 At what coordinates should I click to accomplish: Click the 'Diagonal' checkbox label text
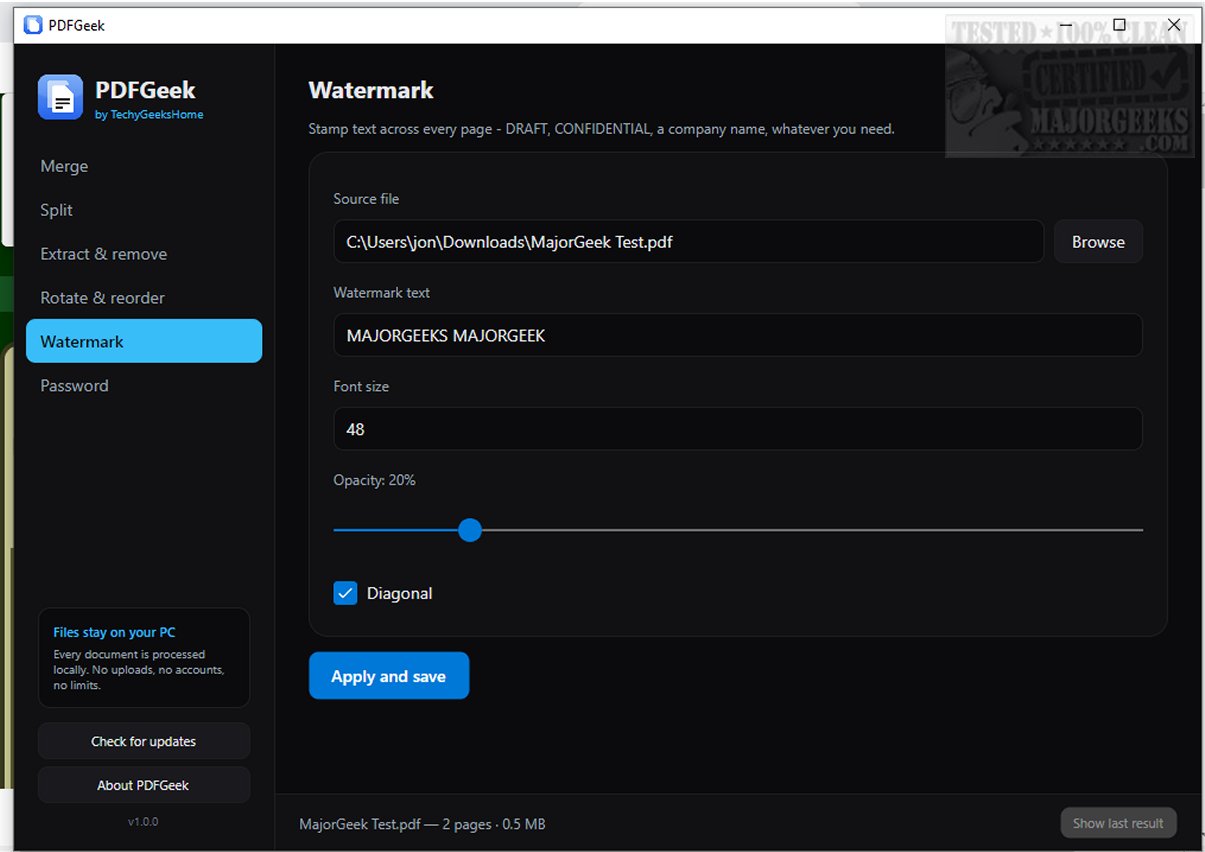400,594
